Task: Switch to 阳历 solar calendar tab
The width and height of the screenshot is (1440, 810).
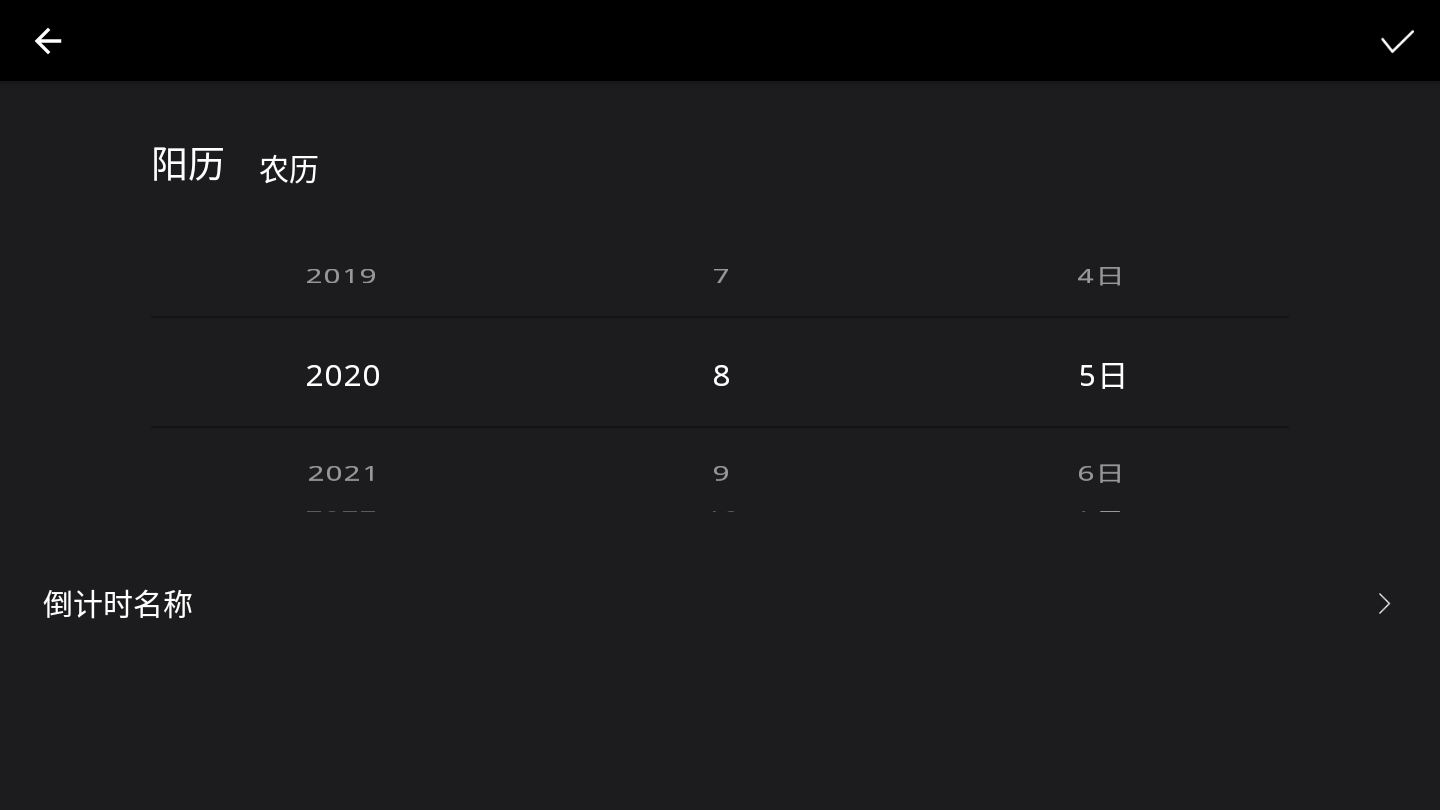Action: (x=188, y=165)
